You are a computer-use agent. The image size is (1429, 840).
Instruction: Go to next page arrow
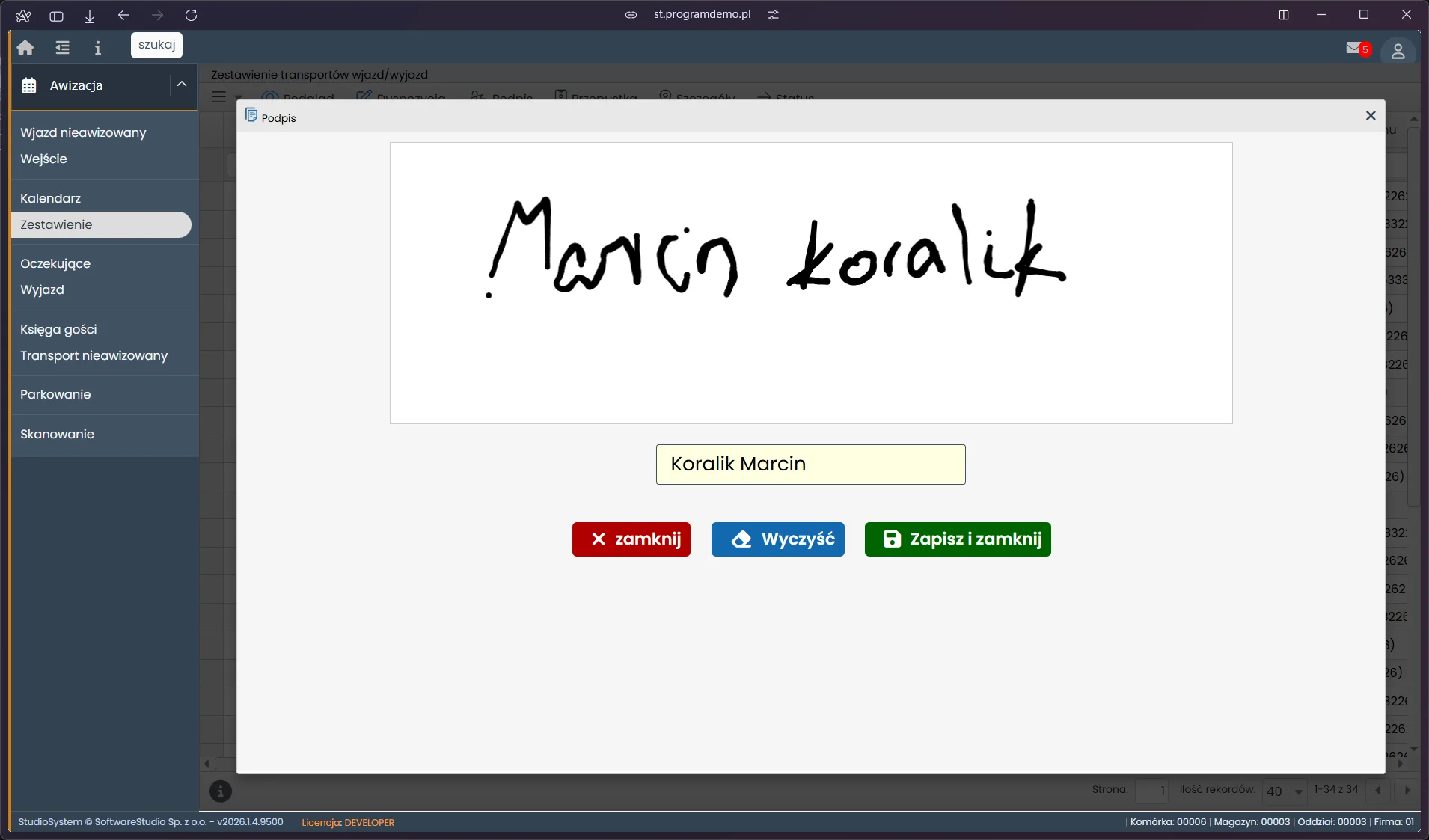point(1407,790)
